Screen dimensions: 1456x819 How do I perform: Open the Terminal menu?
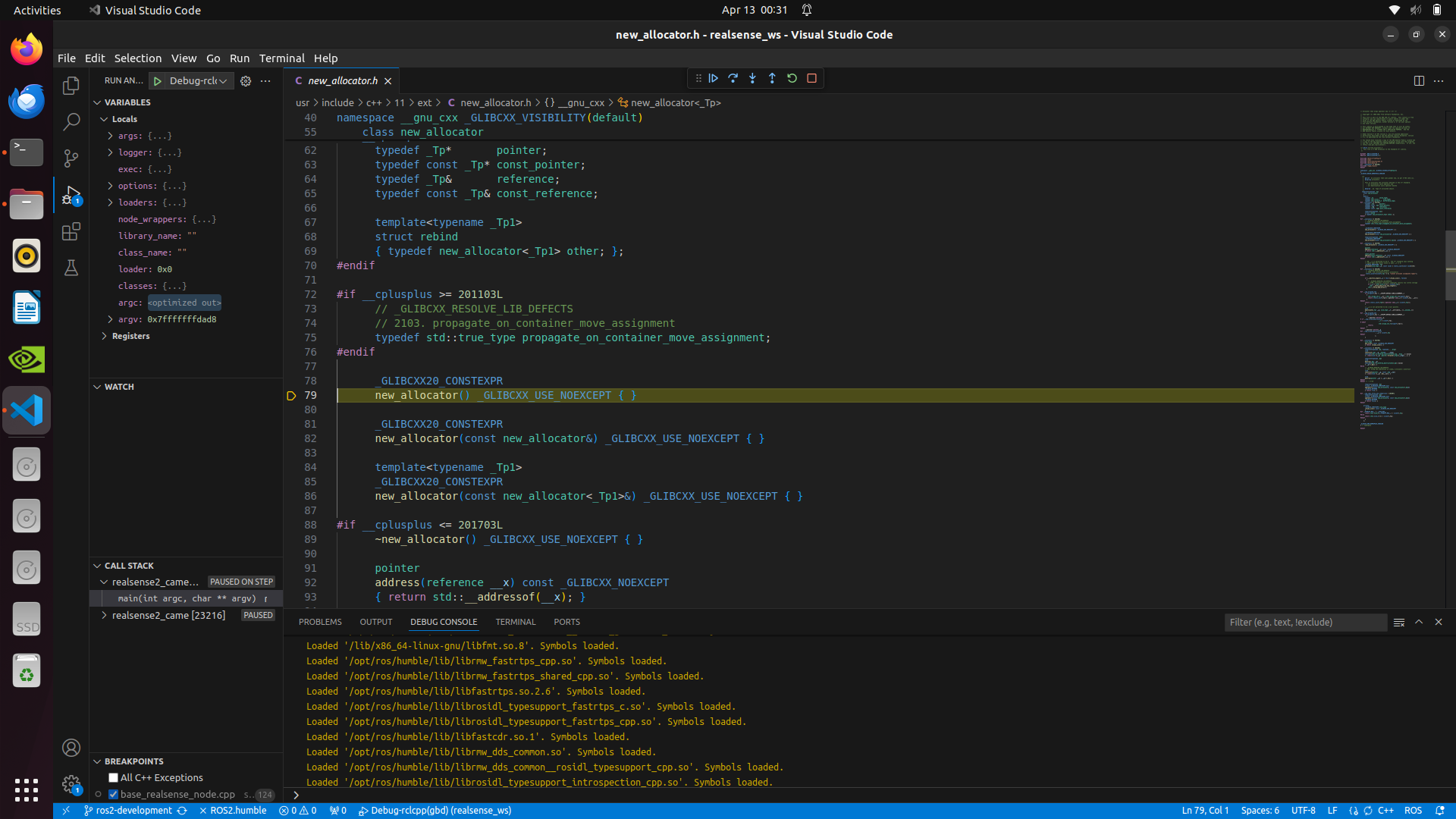point(282,58)
